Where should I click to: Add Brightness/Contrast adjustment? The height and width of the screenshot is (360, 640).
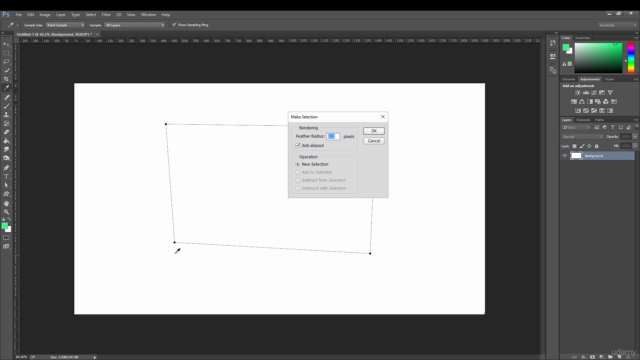[x=578, y=93]
